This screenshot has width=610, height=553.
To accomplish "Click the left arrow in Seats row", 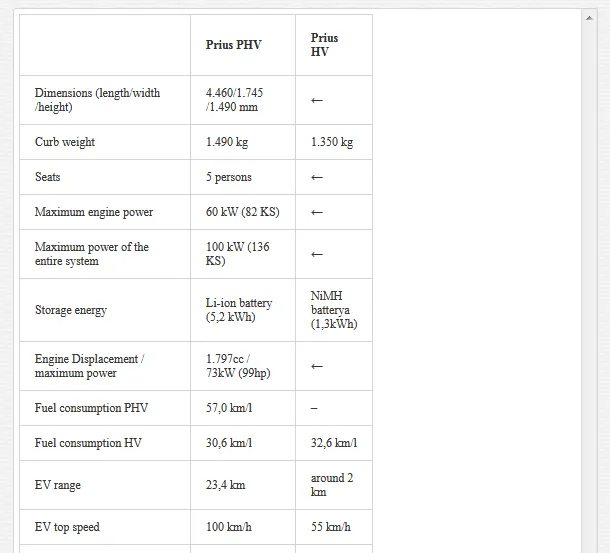I will (317, 177).
